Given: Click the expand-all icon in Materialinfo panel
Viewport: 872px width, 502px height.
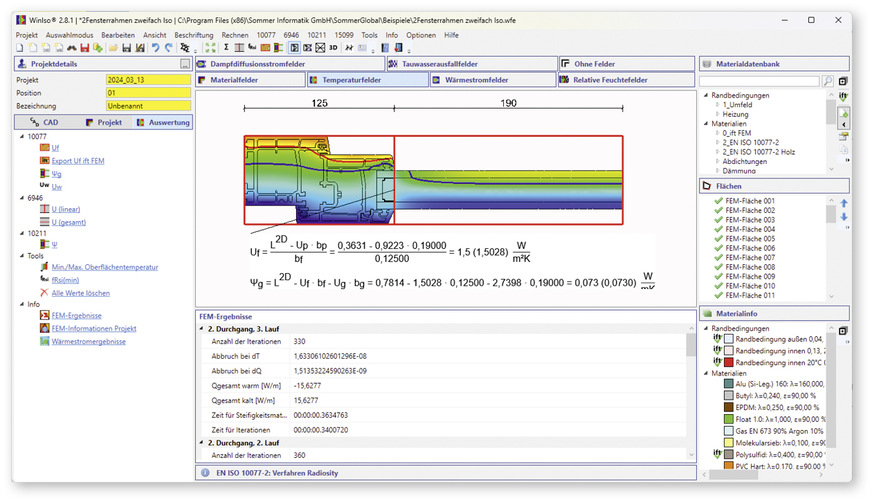Looking at the screenshot, I should (x=843, y=331).
